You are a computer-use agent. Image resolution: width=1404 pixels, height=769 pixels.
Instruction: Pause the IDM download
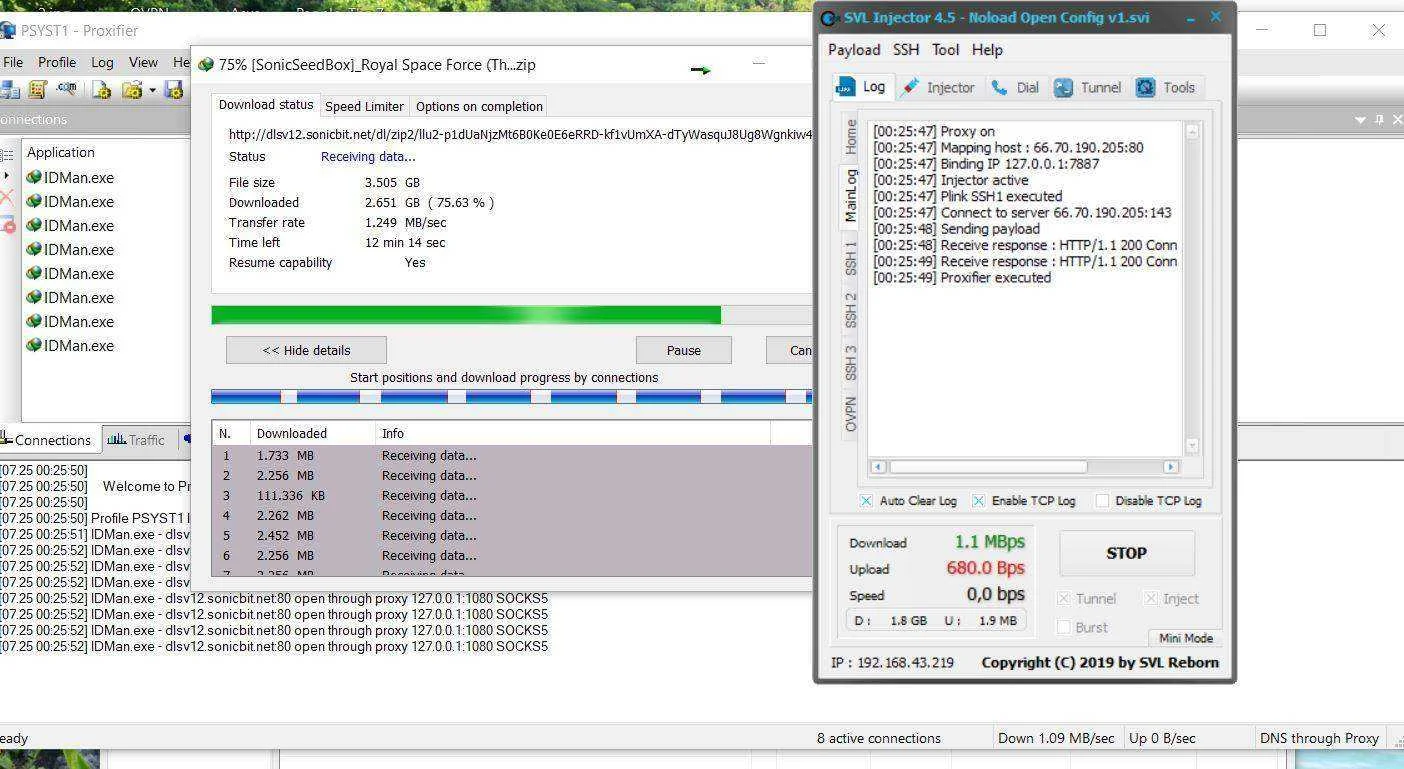(683, 350)
